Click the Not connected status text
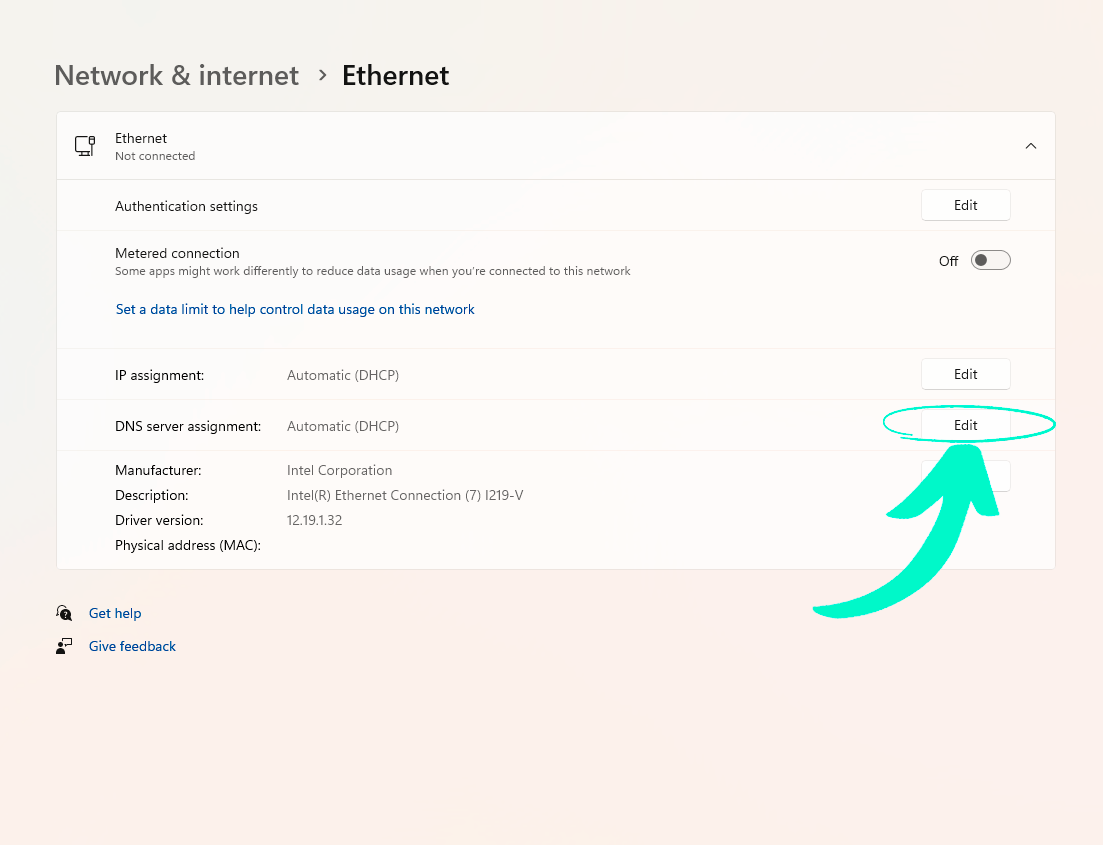Screen dimensions: 1103x845 pos(155,156)
